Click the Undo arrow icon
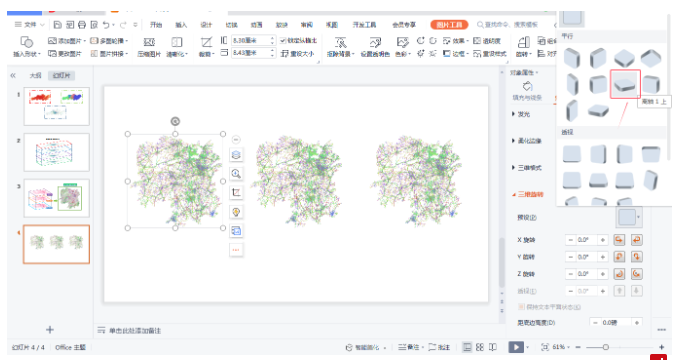678x360 pixels. pos(106,25)
